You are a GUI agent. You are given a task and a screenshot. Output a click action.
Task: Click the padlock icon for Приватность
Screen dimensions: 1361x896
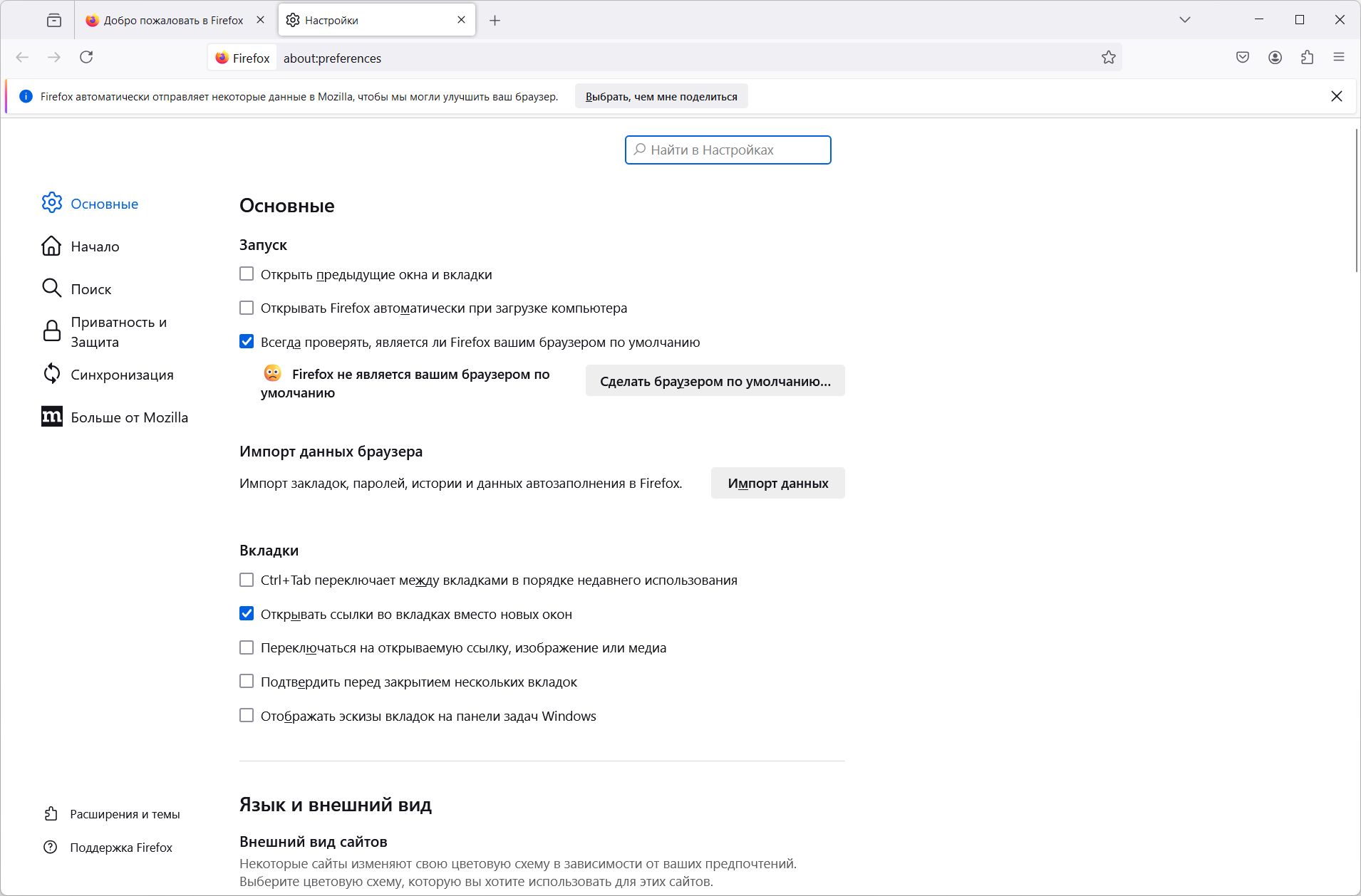(51, 330)
